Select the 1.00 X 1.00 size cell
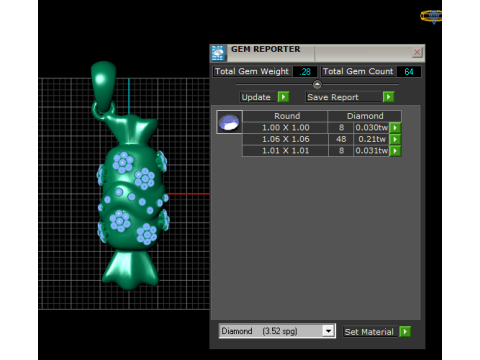Screen dimensions: 480x360 tap(285, 128)
